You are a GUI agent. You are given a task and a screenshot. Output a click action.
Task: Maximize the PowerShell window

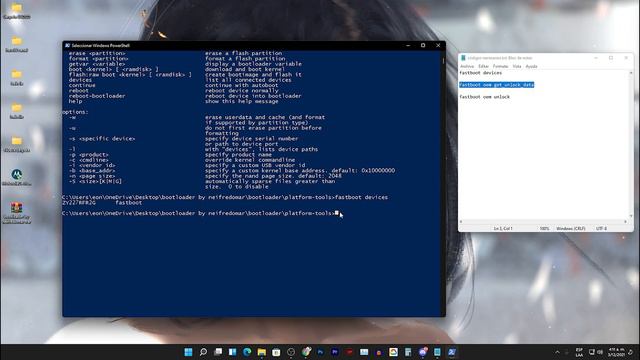coord(423,45)
